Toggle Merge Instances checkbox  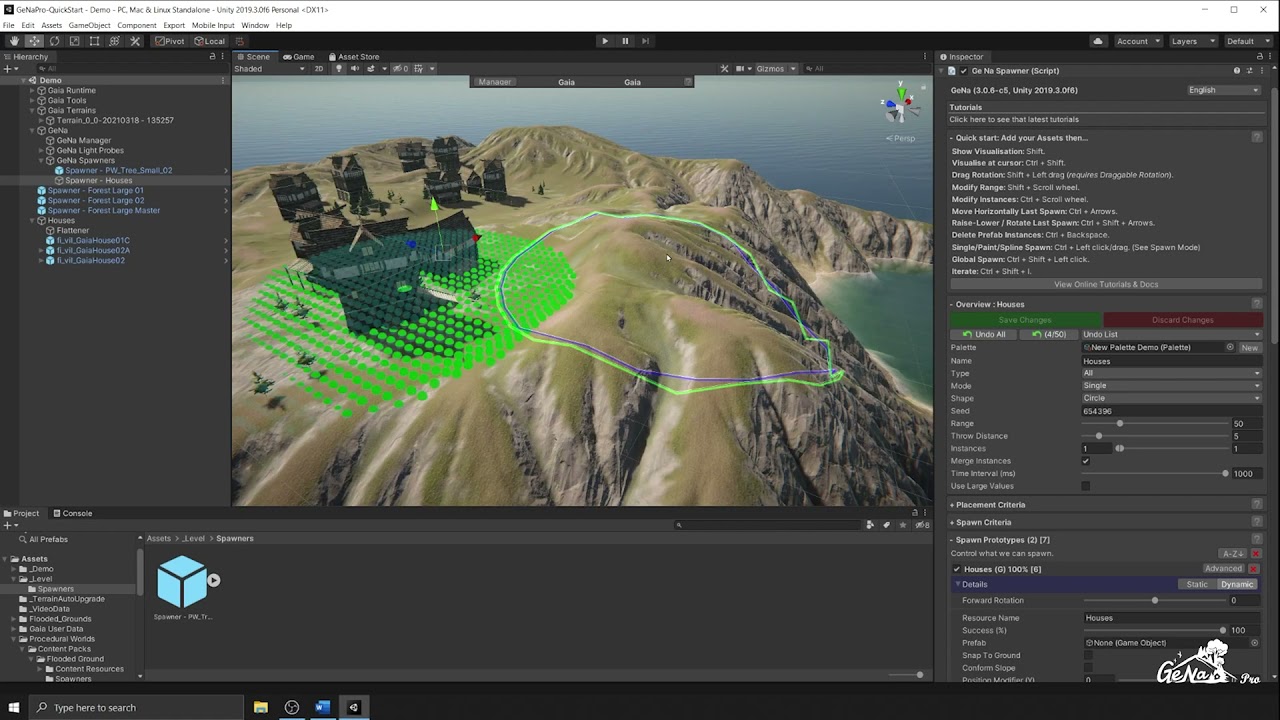tap(1086, 461)
